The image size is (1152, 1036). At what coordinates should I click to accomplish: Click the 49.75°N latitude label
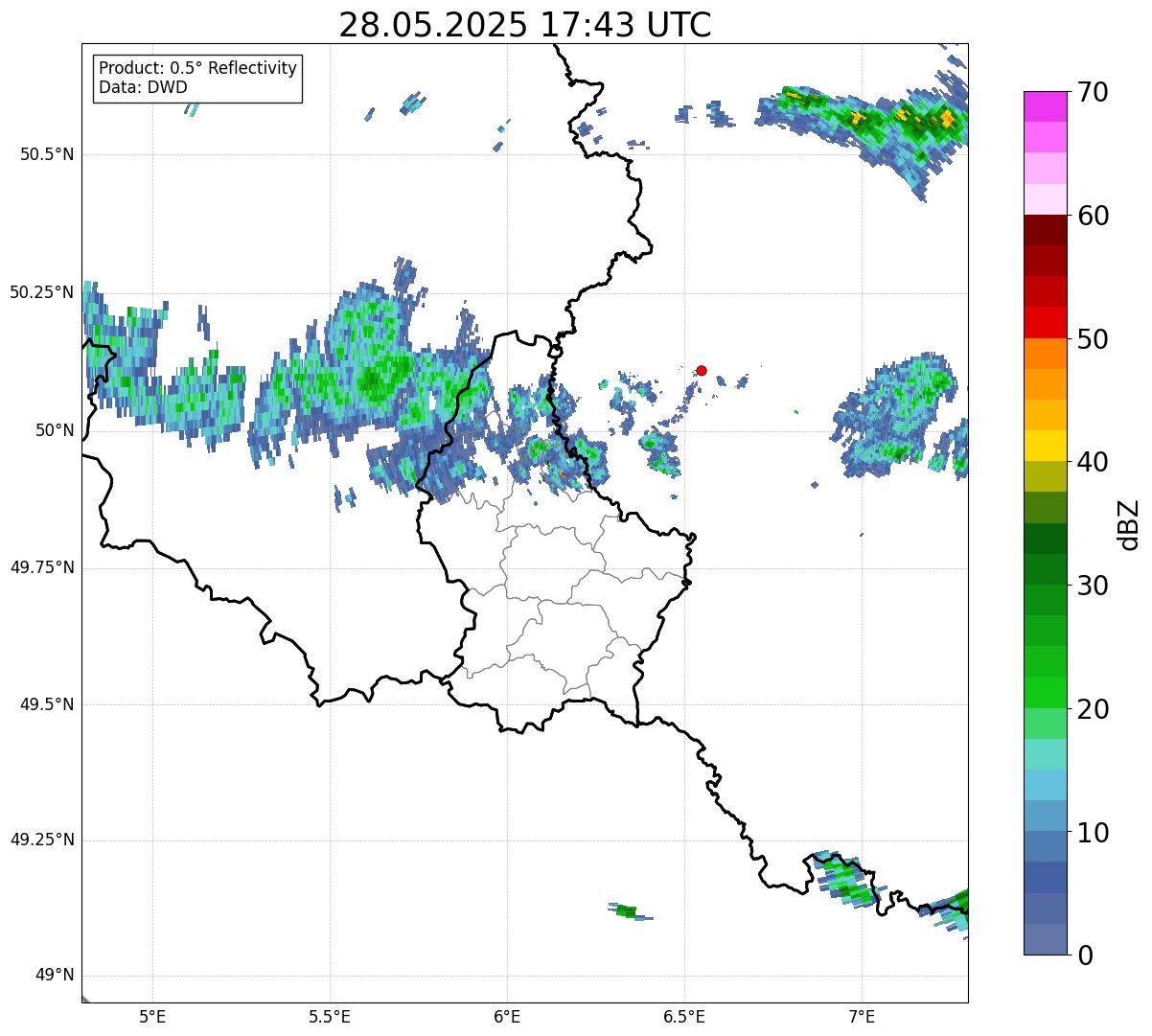tap(42, 567)
